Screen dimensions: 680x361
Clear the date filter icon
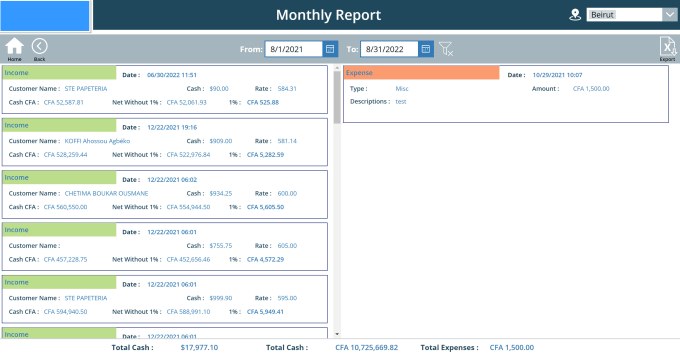pos(445,49)
